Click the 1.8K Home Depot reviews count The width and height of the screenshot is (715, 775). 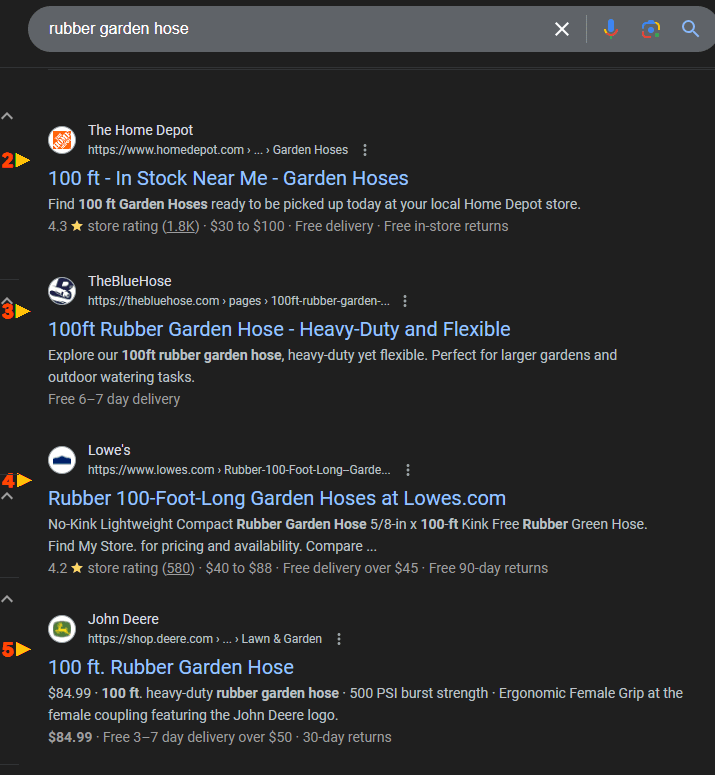click(x=181, y=226)
